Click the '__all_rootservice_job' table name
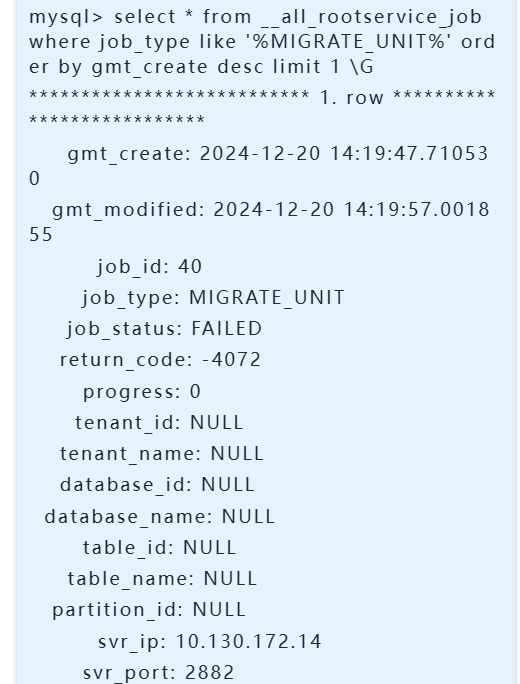Image resolution: width=520 pixels, height=684 pixels. point(373,17)
